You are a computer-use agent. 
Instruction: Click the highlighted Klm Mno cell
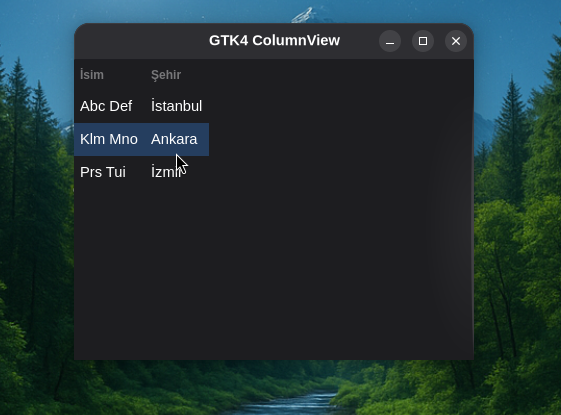[109, 139]
